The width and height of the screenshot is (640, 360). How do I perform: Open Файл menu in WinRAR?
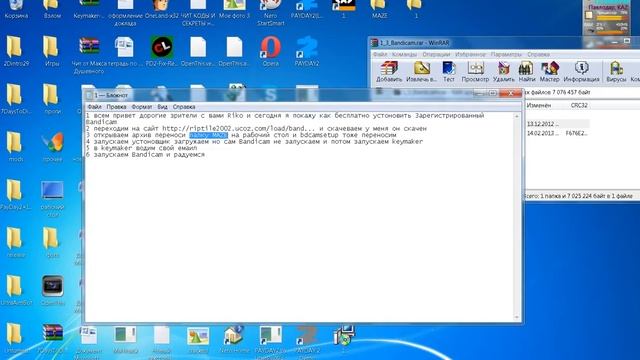380,54
